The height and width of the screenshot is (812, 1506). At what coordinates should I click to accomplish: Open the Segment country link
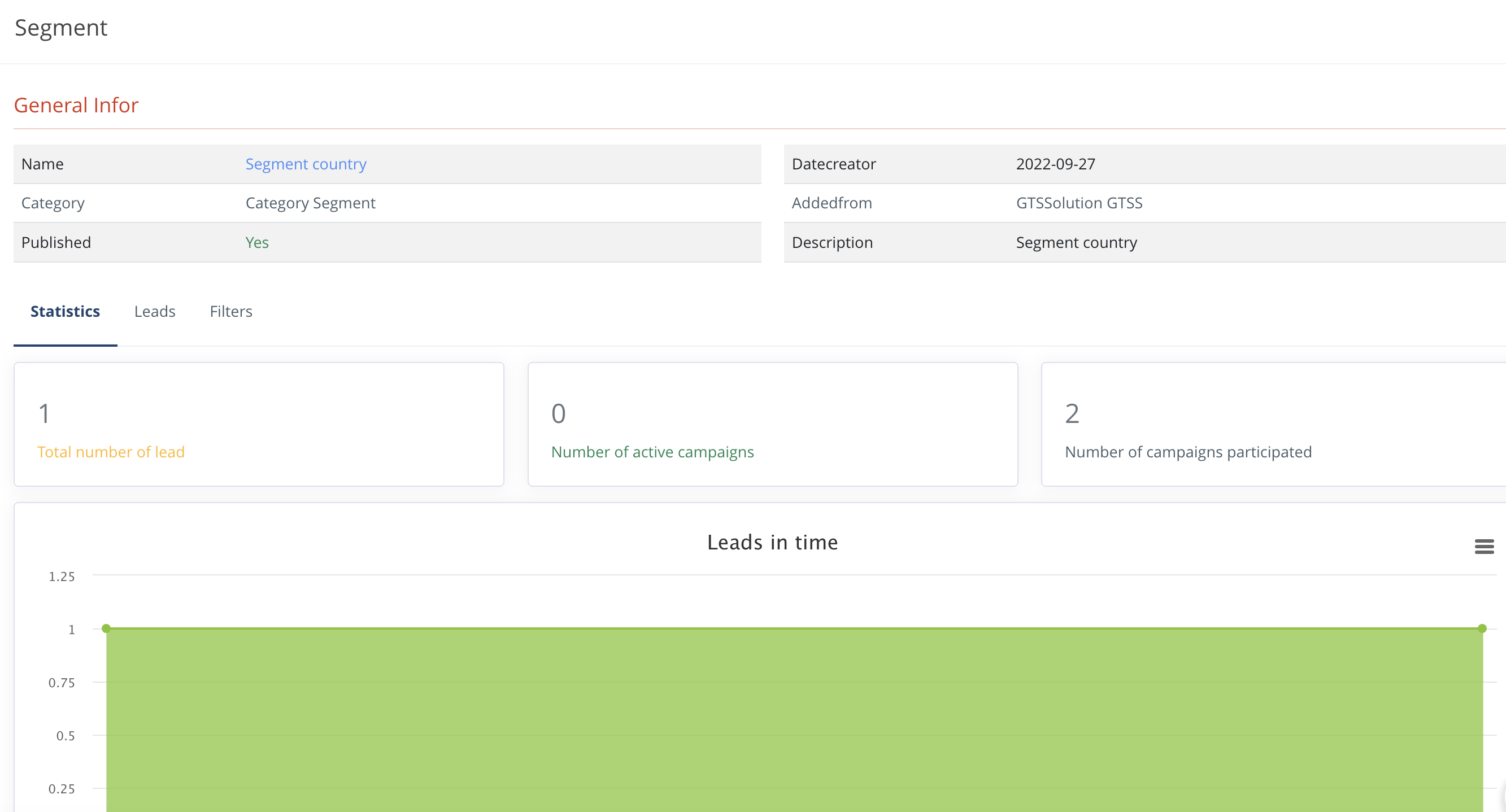coord(305,164)
